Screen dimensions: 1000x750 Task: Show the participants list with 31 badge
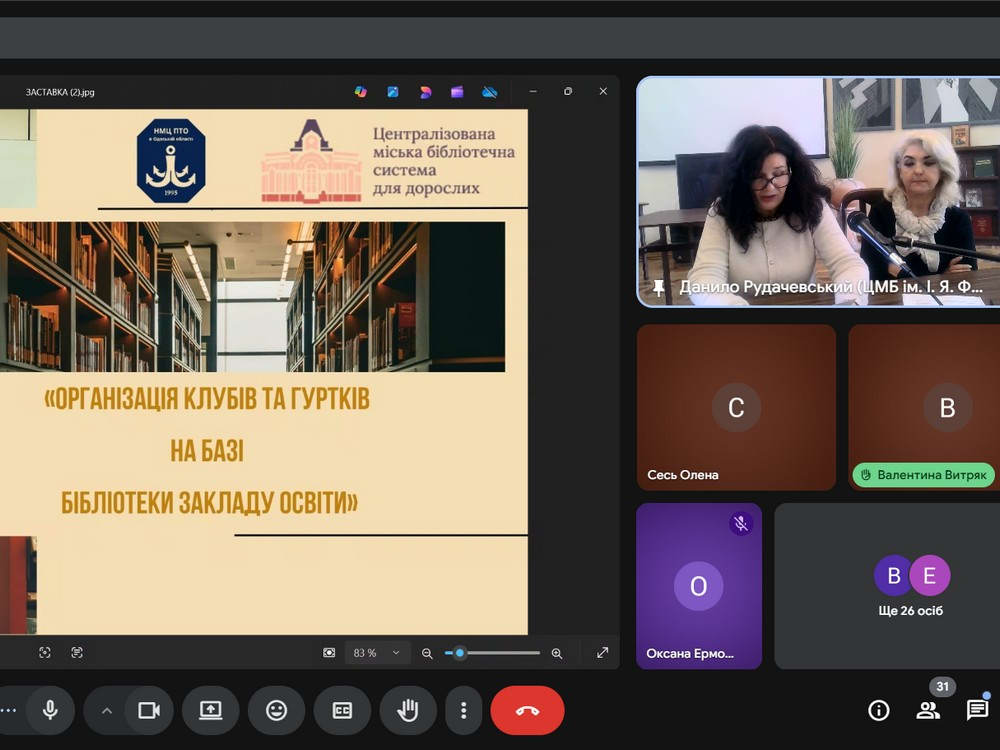pyautogui.click(x=928, y=710)
